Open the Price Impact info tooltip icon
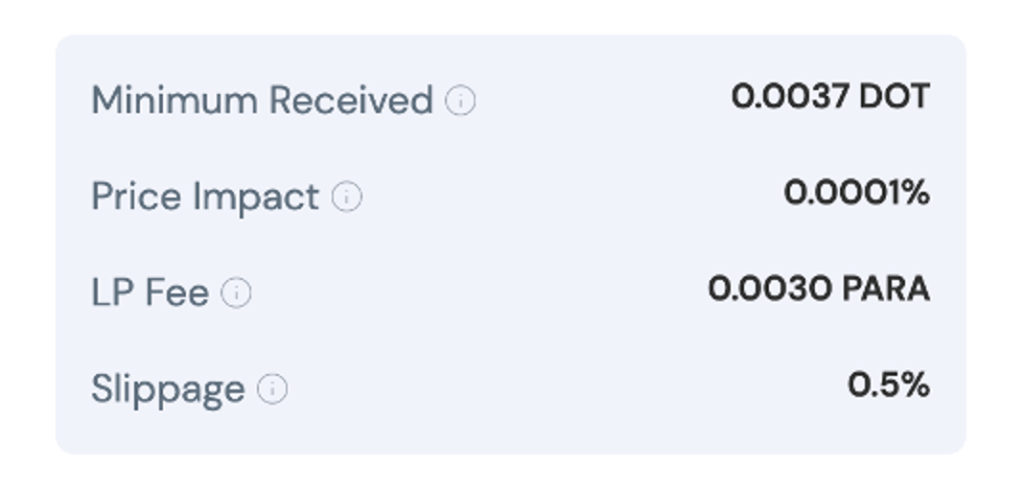Image resolution: width=1024 pixels, height=491 pixels. pyautogui.click(x=346, y=197)
